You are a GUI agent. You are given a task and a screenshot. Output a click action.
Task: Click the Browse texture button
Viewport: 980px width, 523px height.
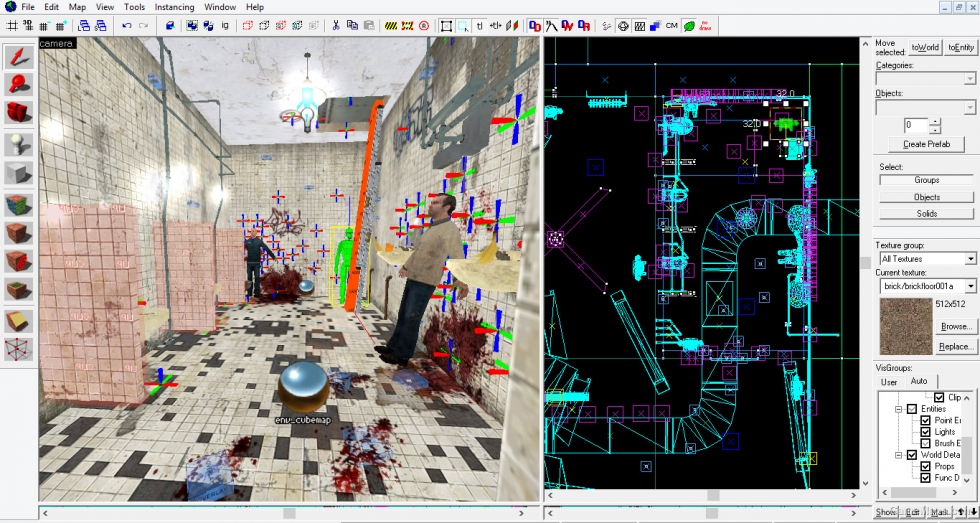click(956, 326)
